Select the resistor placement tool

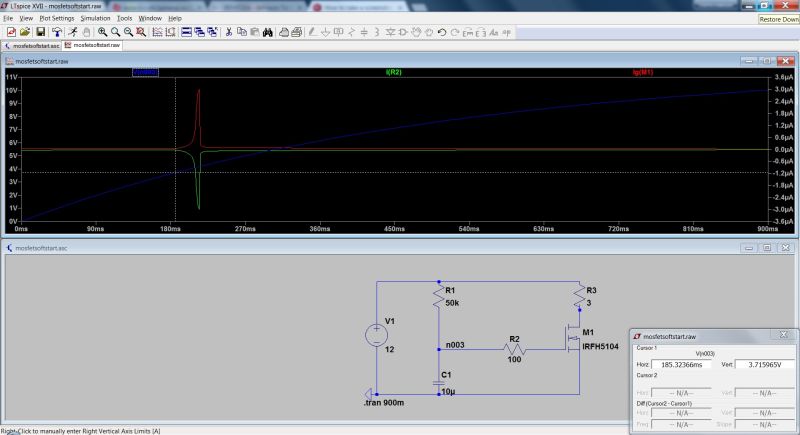351,32
